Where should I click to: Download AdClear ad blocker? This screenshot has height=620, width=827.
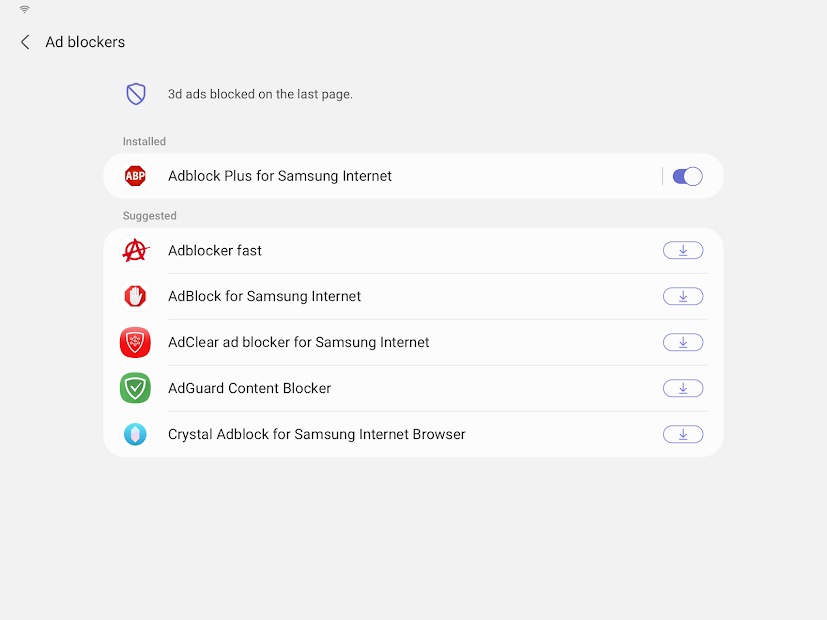pos(683,342)
